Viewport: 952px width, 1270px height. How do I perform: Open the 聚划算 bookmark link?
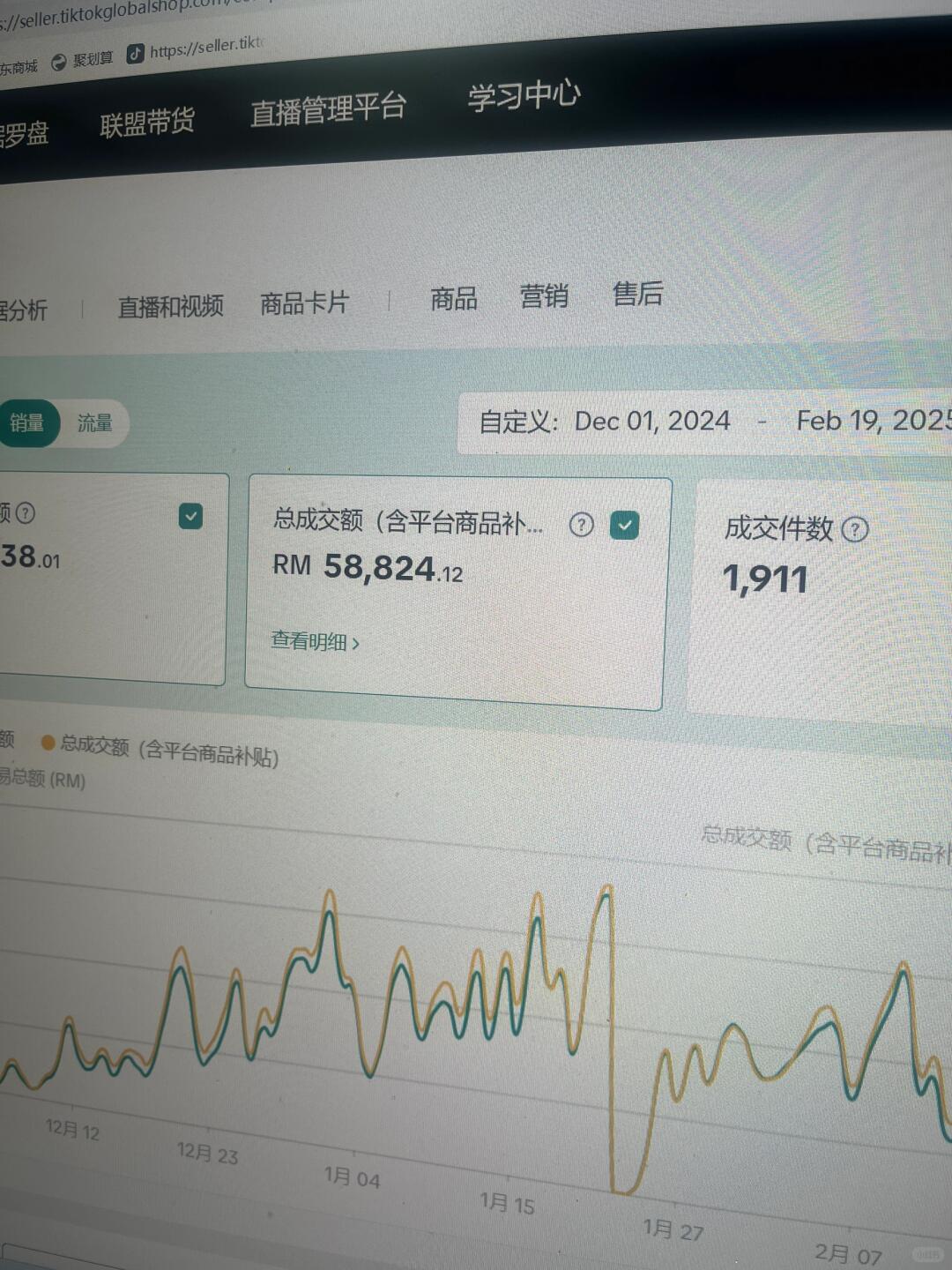93,59
